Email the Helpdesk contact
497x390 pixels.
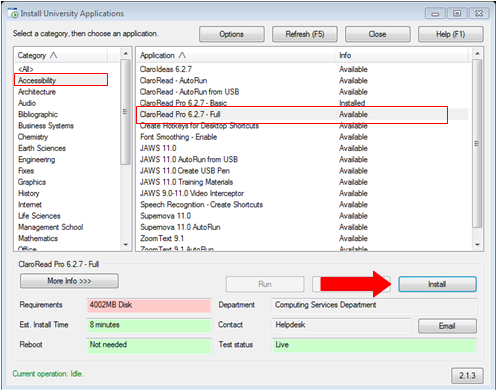447,326
